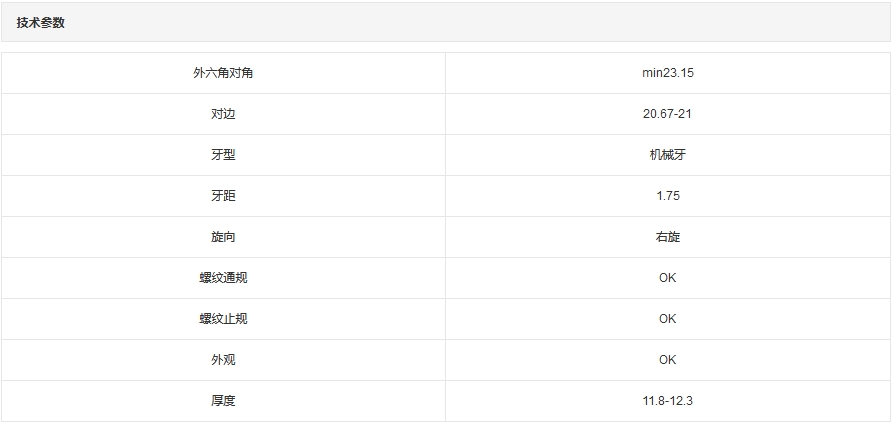
Task: Click the 技术参数 section heading
Action: (41, 22)
